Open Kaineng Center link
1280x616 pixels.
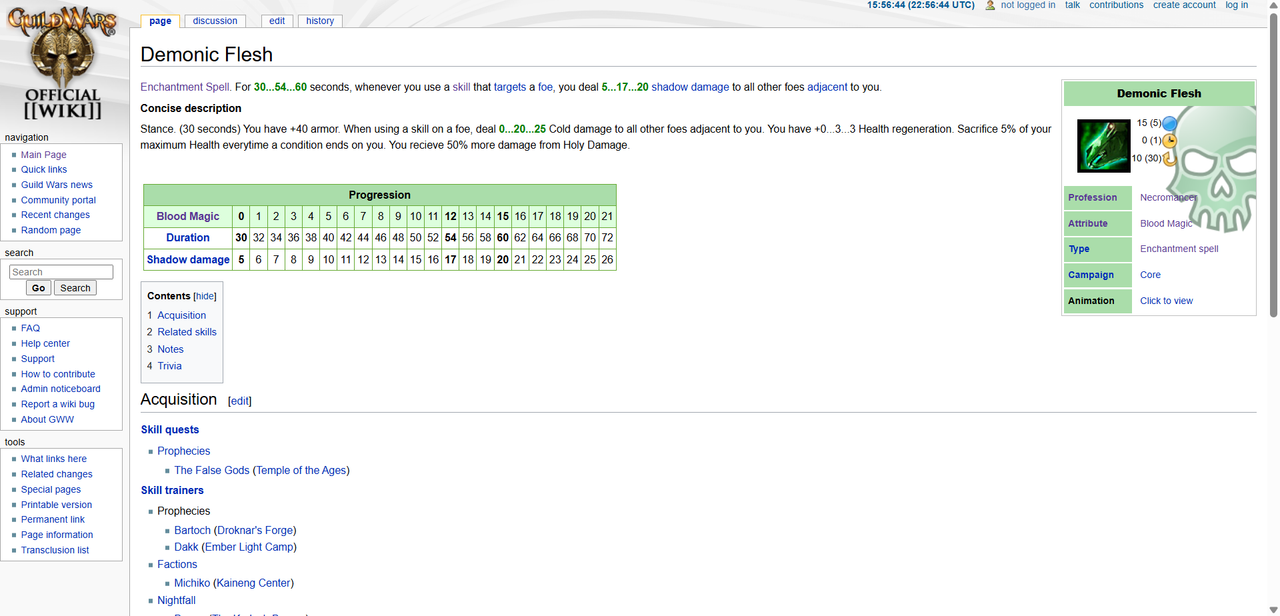point(254,583)
